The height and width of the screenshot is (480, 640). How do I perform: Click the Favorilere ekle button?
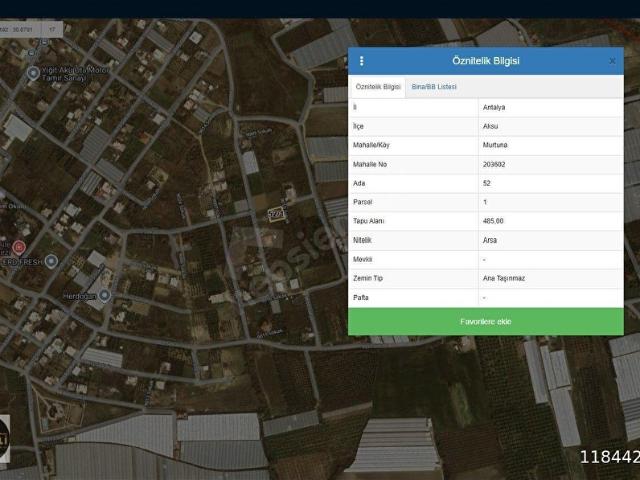click(485, 322)
